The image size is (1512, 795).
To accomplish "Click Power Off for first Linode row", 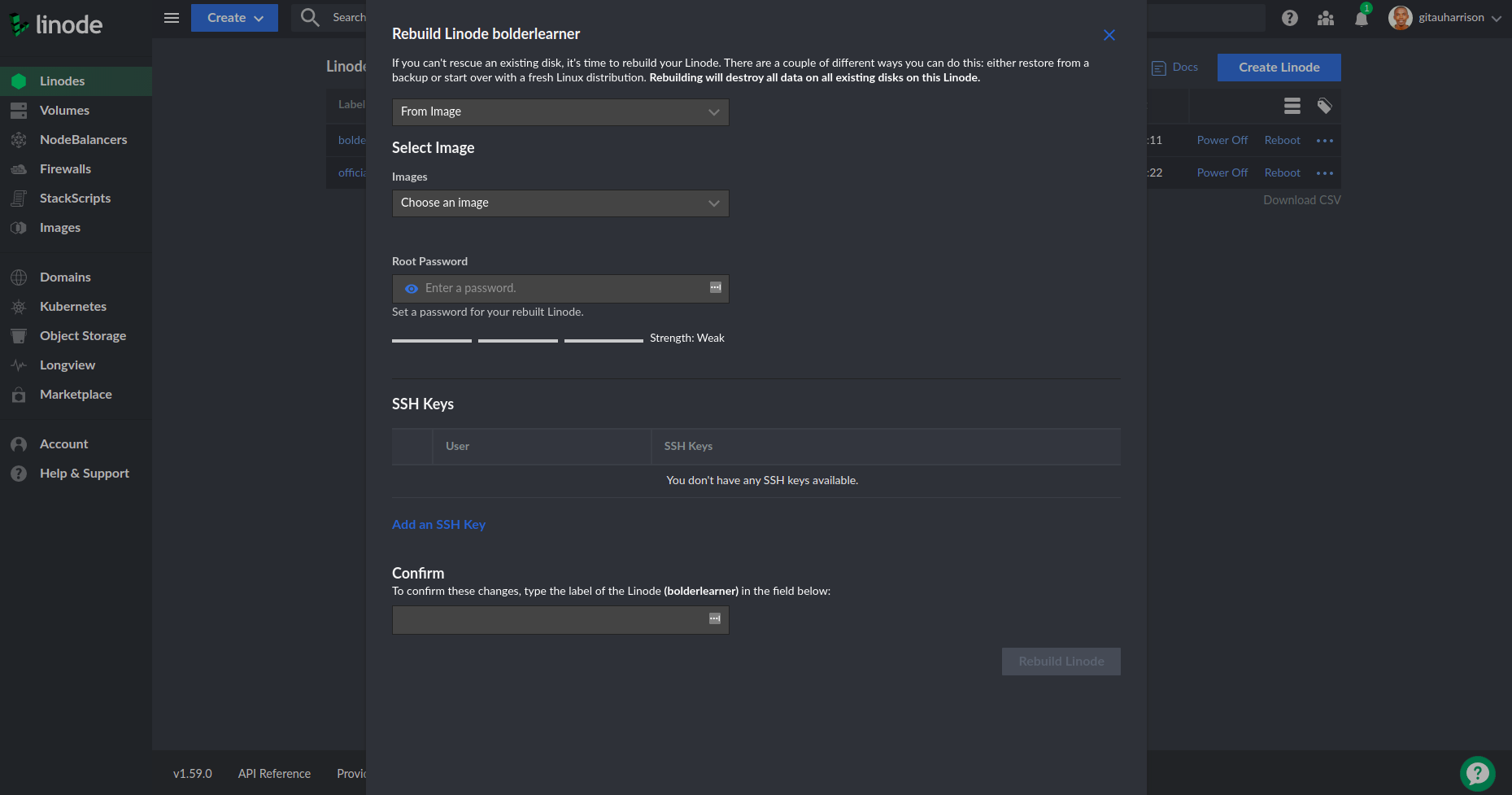I will tap(1222, 141).
